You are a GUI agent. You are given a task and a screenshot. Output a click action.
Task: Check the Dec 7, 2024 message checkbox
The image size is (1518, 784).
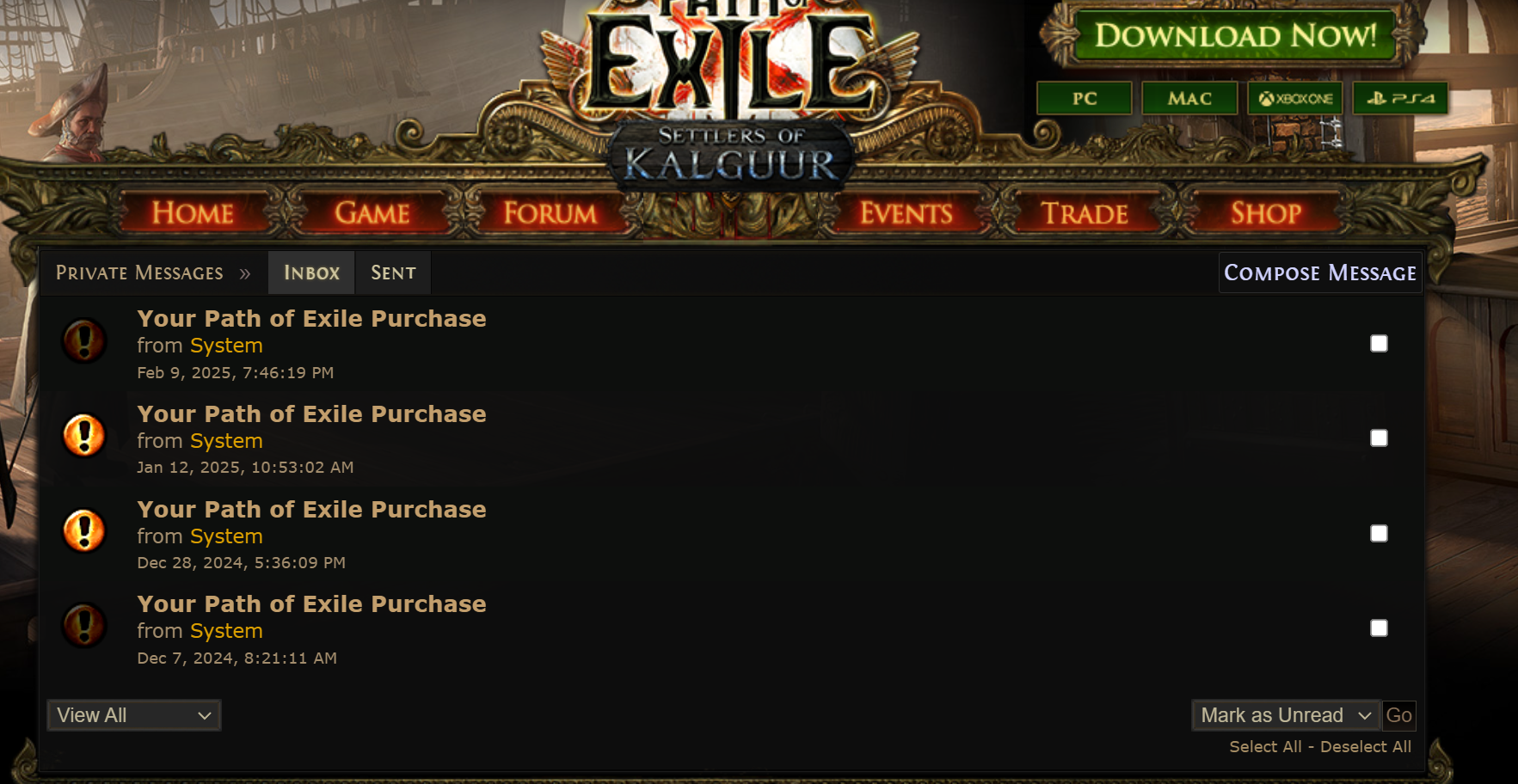(1379, 628)
